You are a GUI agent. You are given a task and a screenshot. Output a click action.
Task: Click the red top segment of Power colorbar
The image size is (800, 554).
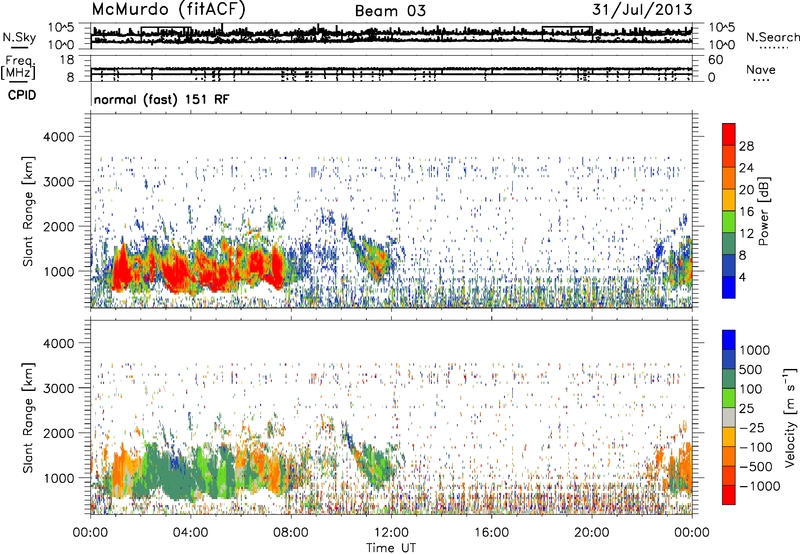(729, 134)
